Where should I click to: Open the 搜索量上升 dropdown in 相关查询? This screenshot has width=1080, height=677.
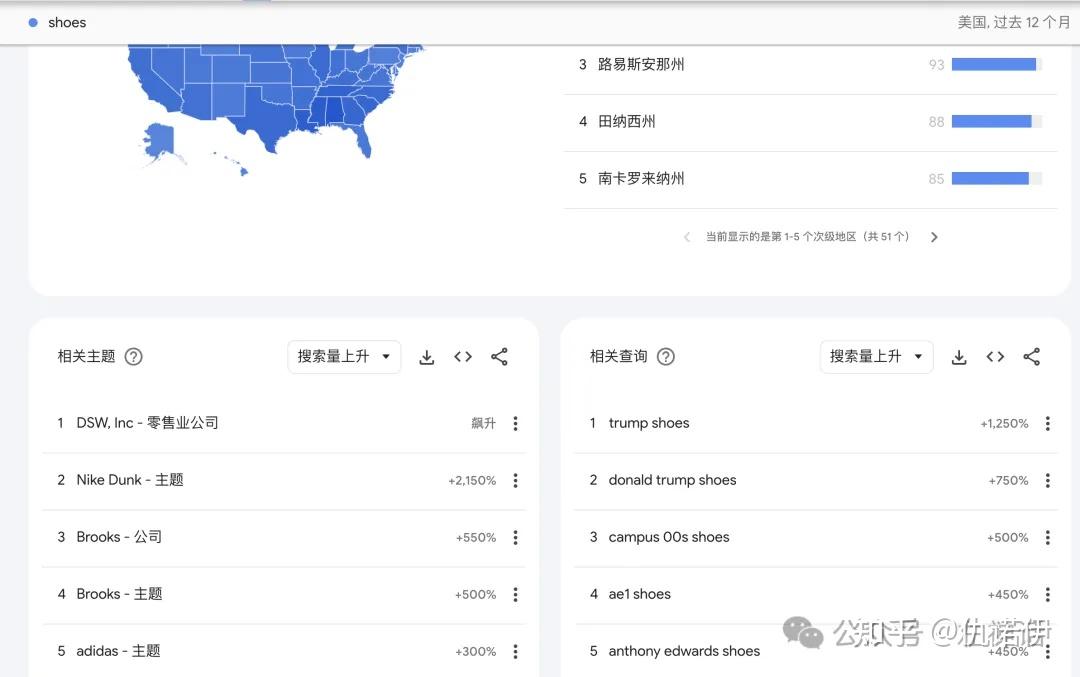coord(876,357)
